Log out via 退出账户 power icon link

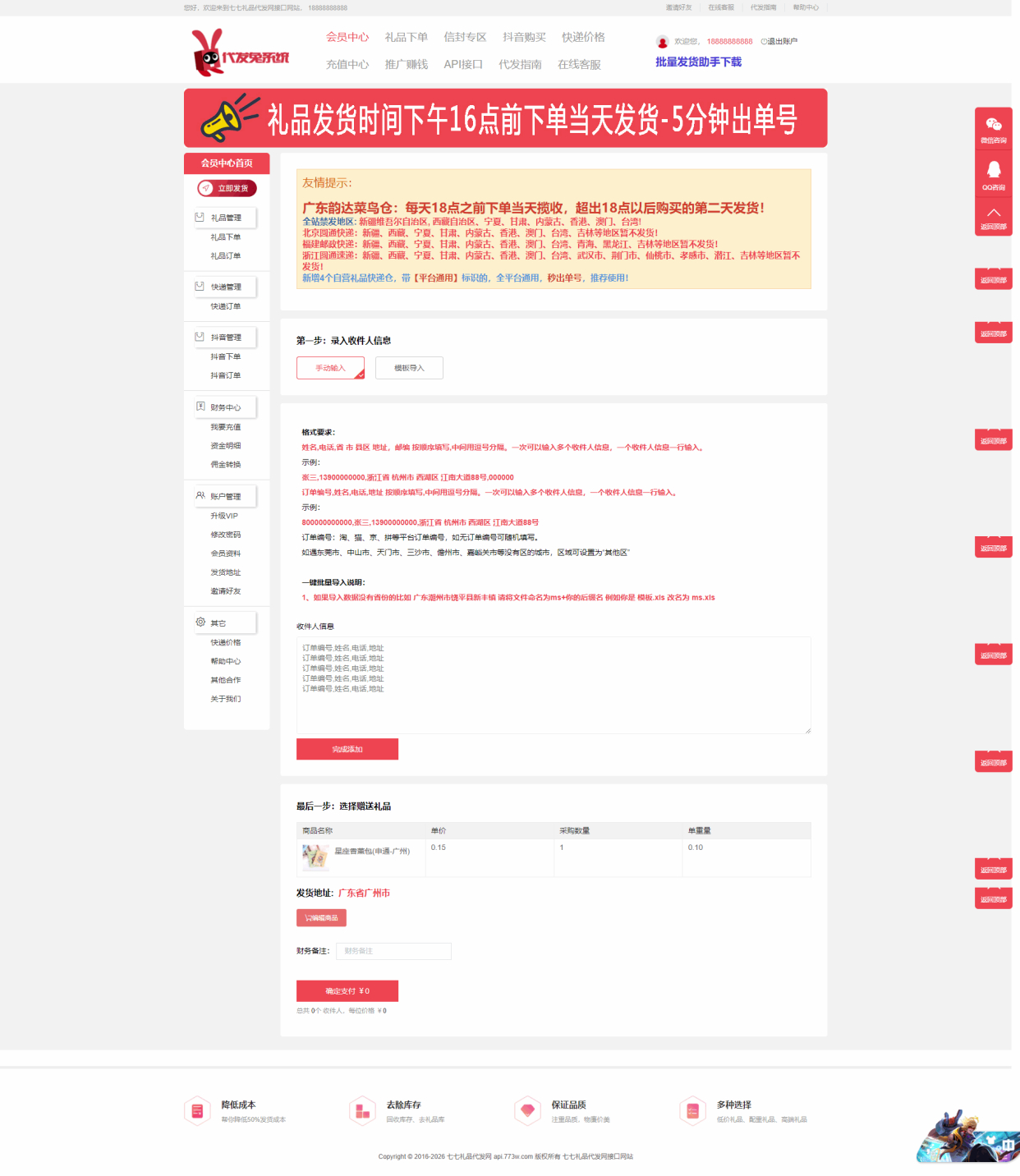coord(779,41)
